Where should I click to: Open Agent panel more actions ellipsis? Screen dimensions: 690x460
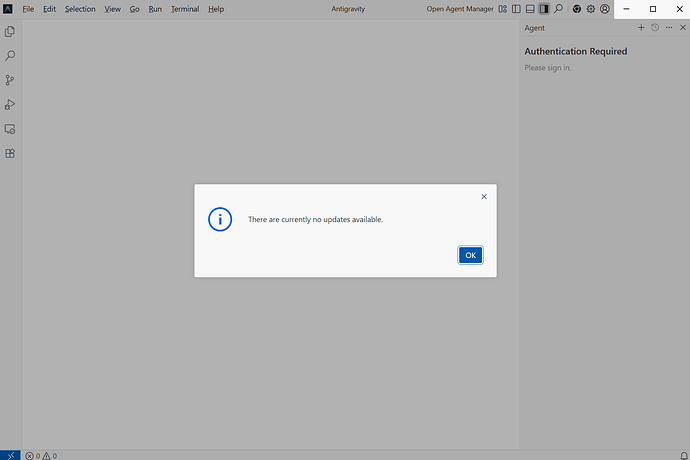coord(669,27)
